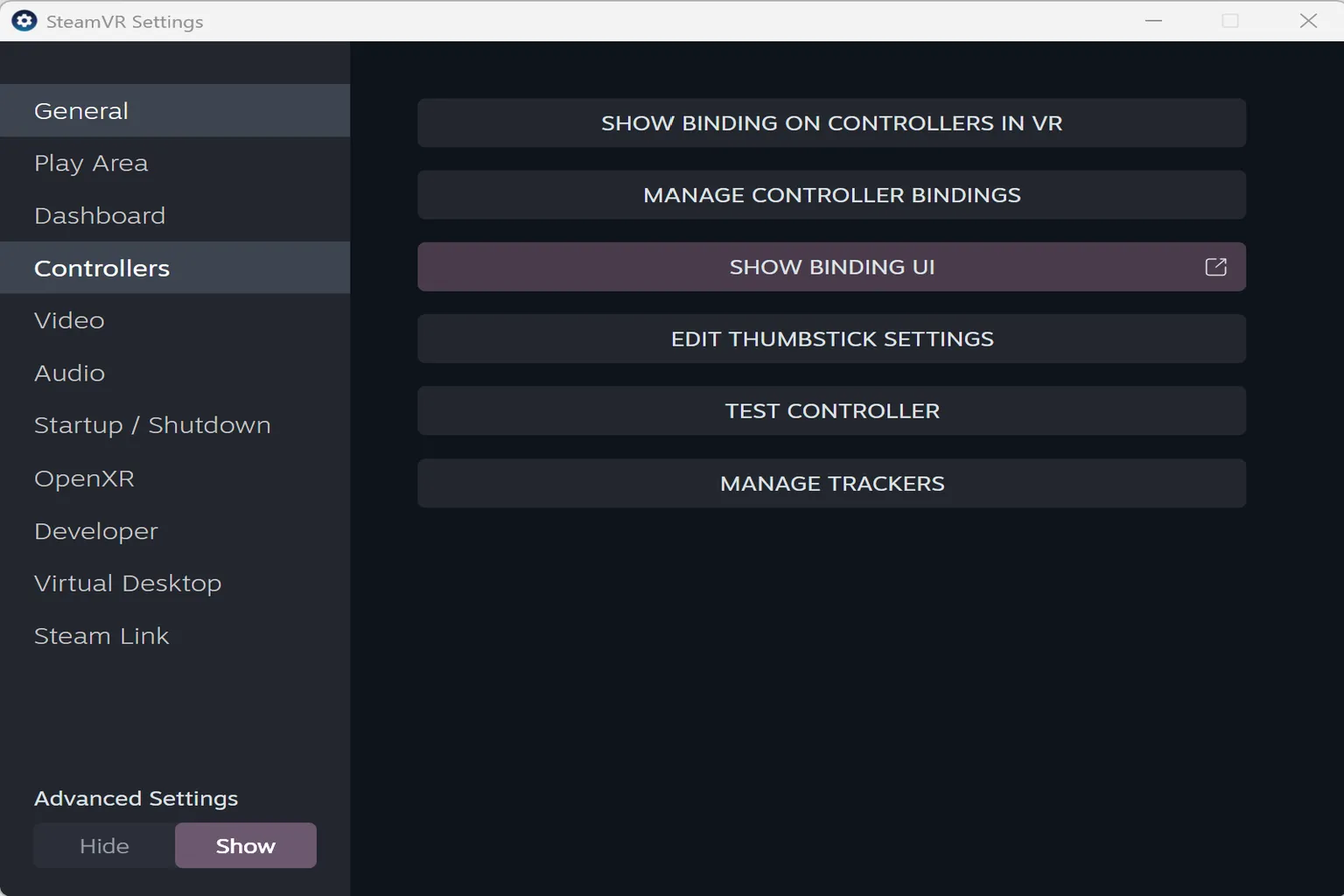The height and width of the screenshot is (896, 1344).
Task: Select the Steam Link tab
Action: 175,636
